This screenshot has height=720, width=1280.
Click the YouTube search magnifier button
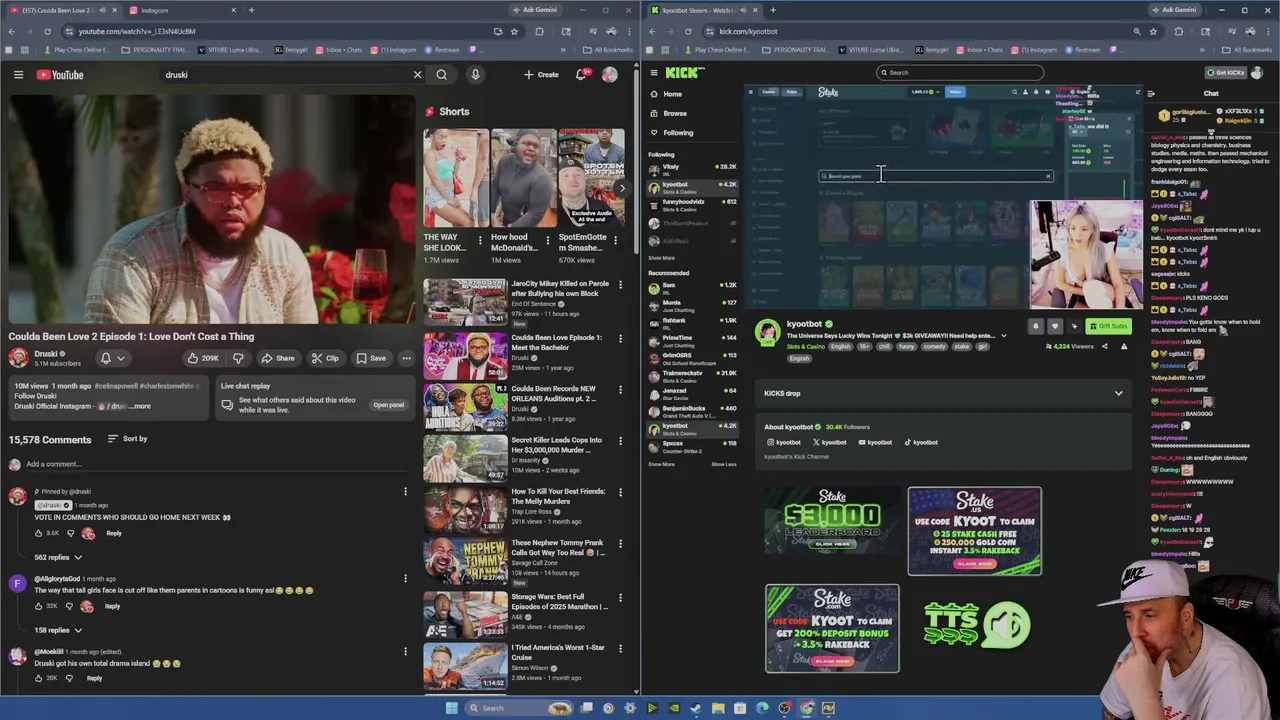tap(441, 75)
